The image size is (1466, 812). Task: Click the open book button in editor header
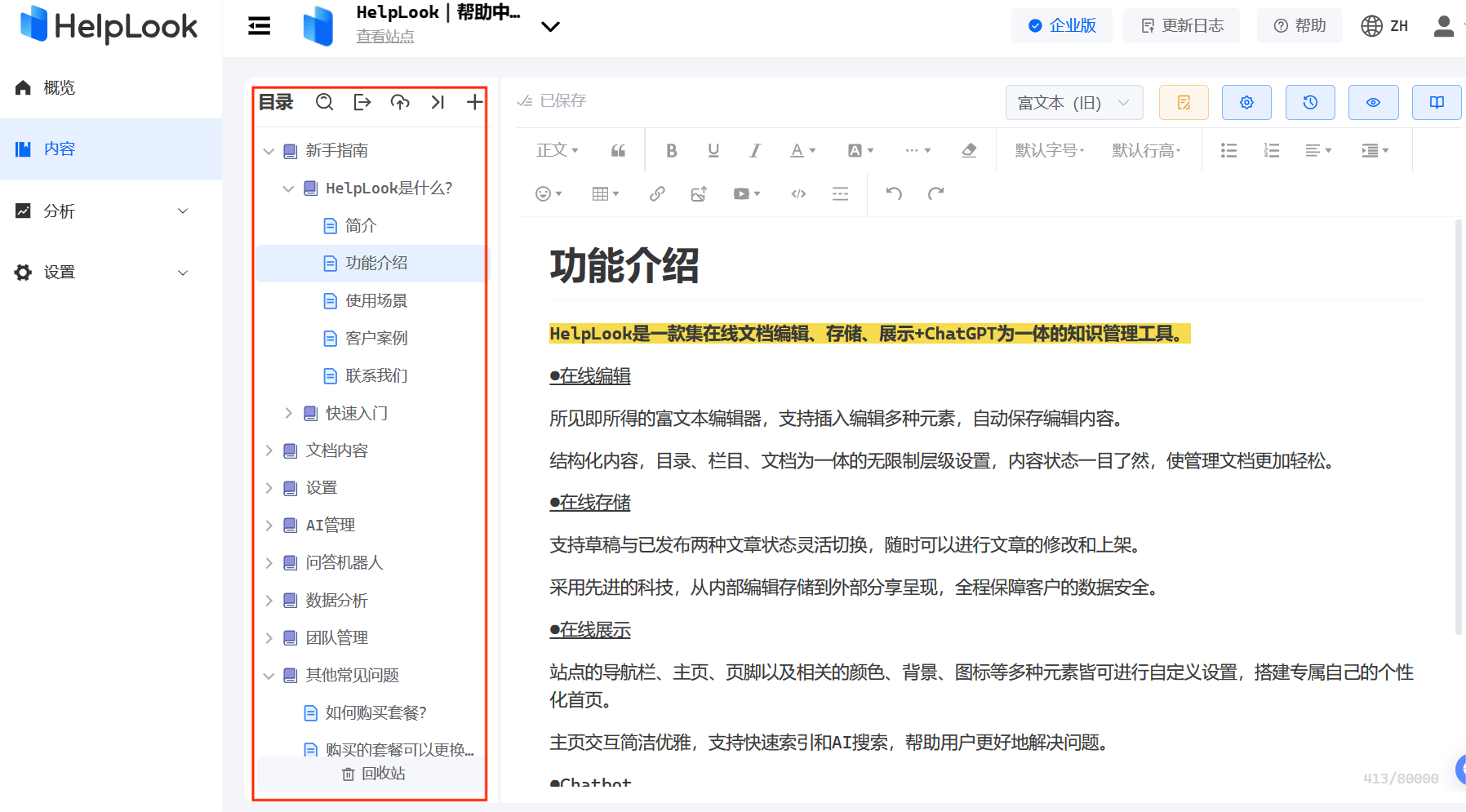pyautogui.click(x=1437, y=102)
